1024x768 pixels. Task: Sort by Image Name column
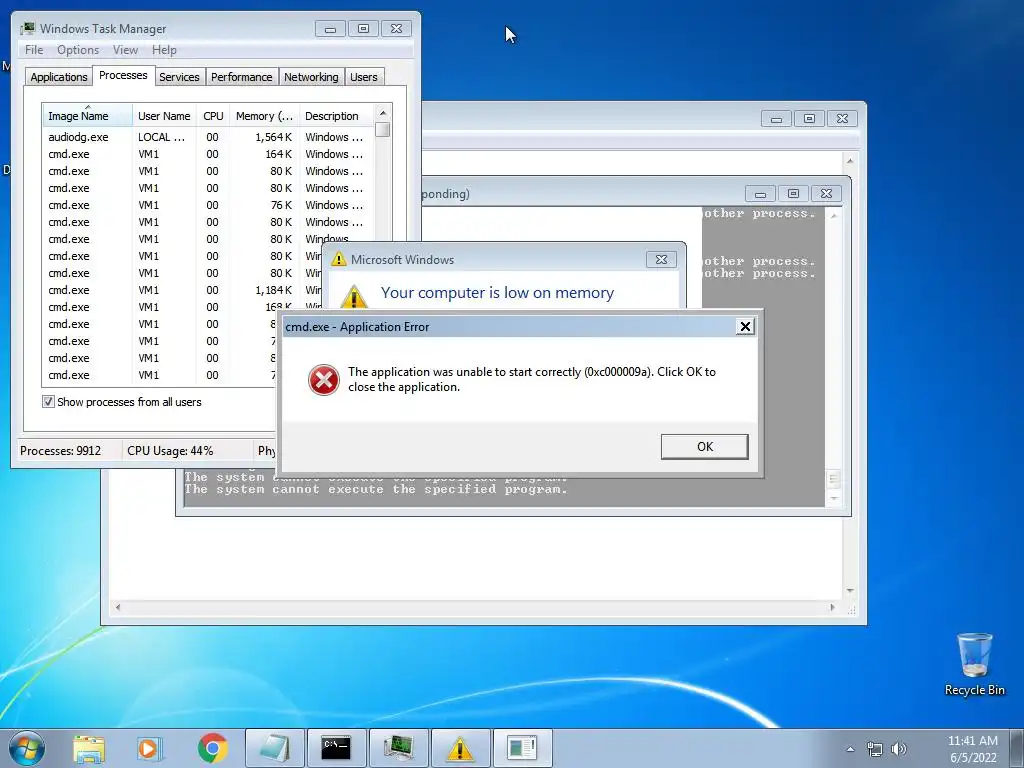coord(88,116)
